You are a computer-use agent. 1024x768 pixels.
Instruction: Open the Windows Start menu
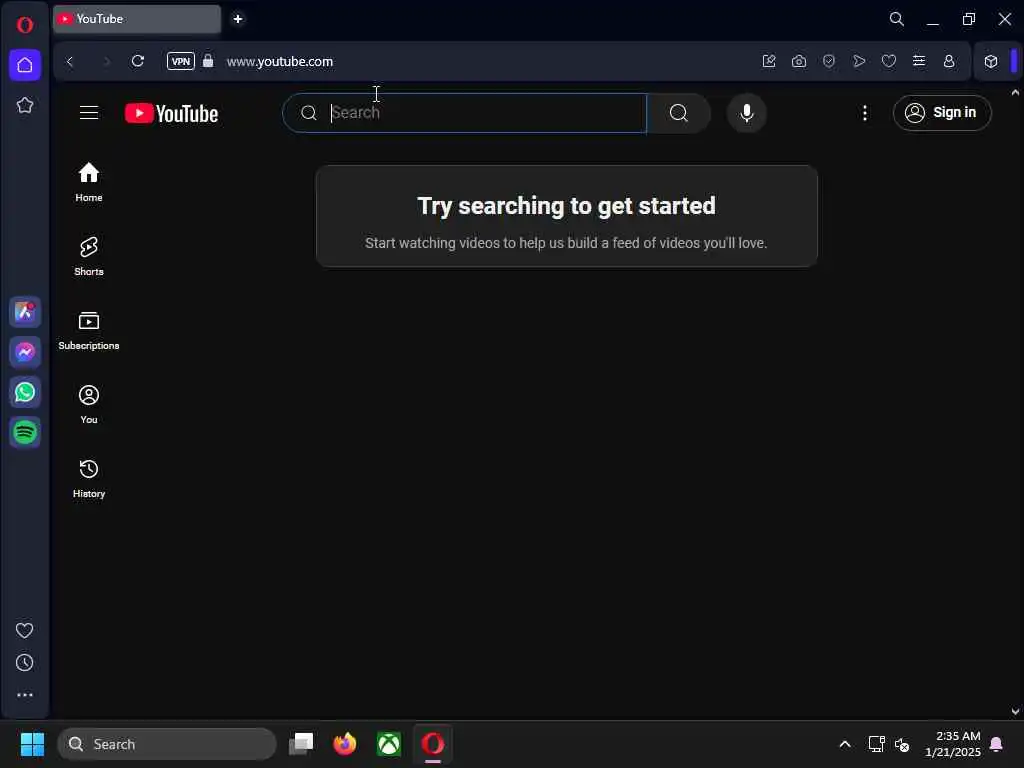32,744
